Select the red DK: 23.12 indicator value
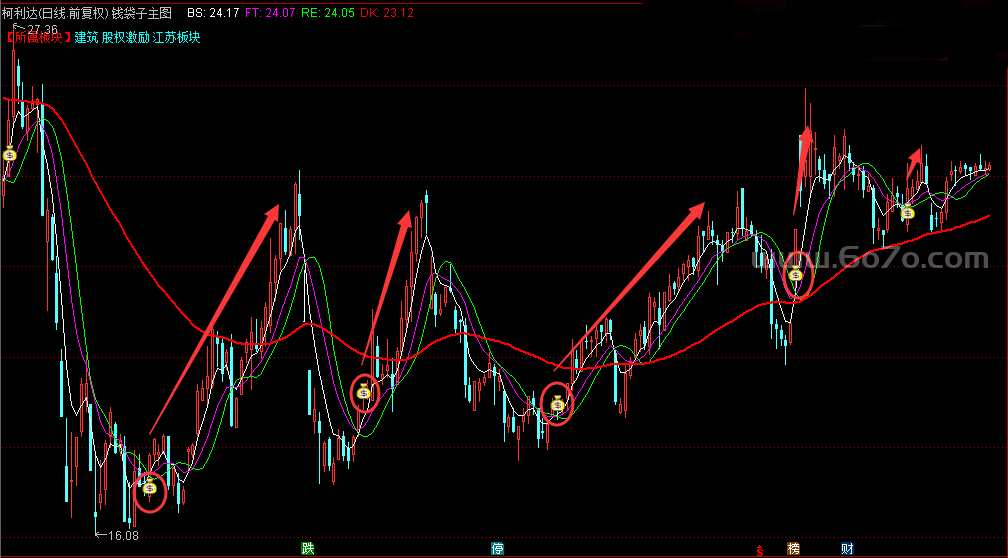The image size is (1008, 558). pos(386,13)
